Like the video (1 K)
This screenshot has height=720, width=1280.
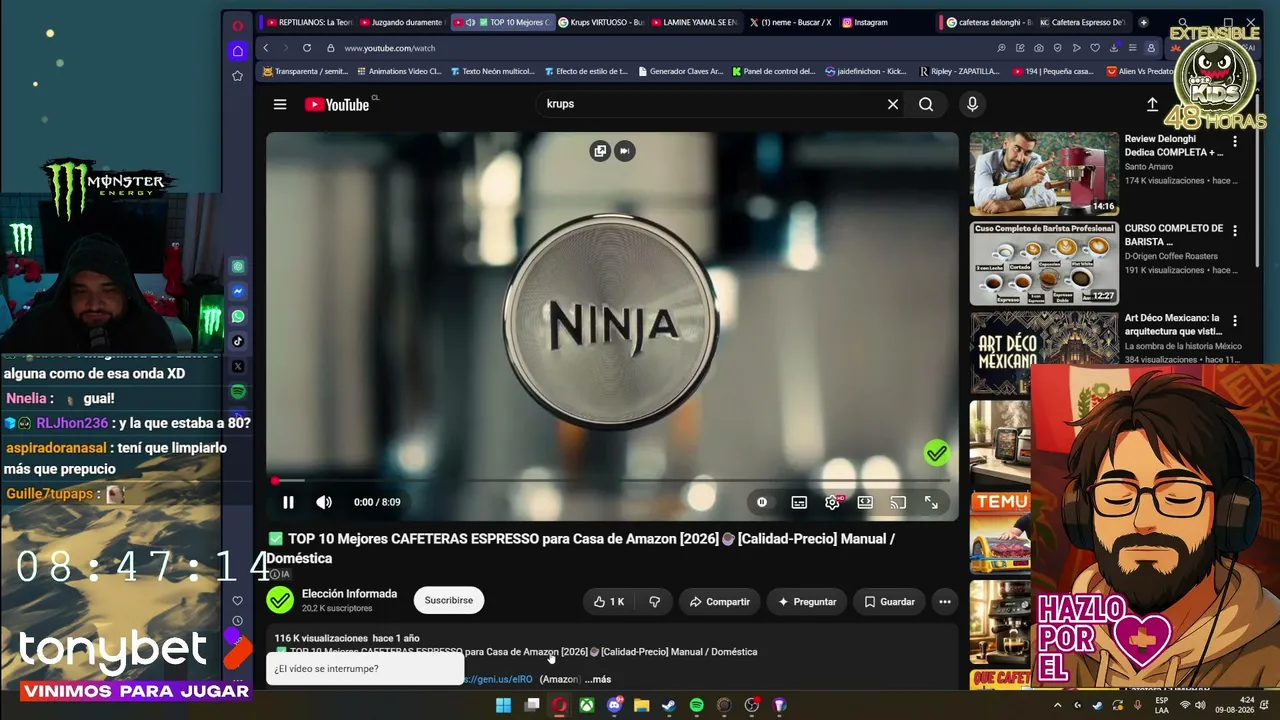coord(609,602)
